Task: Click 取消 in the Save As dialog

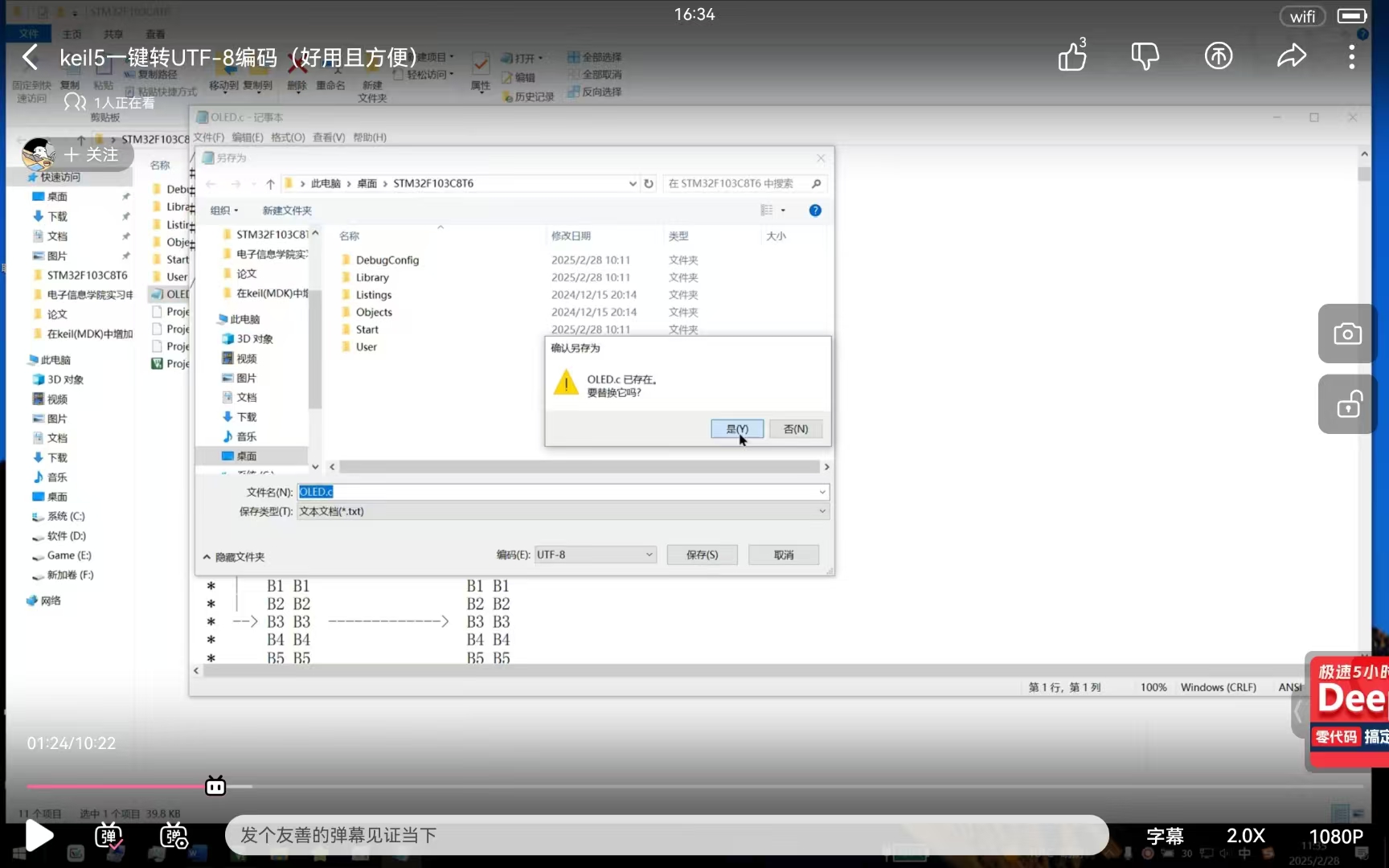Action: coord(784,555)
